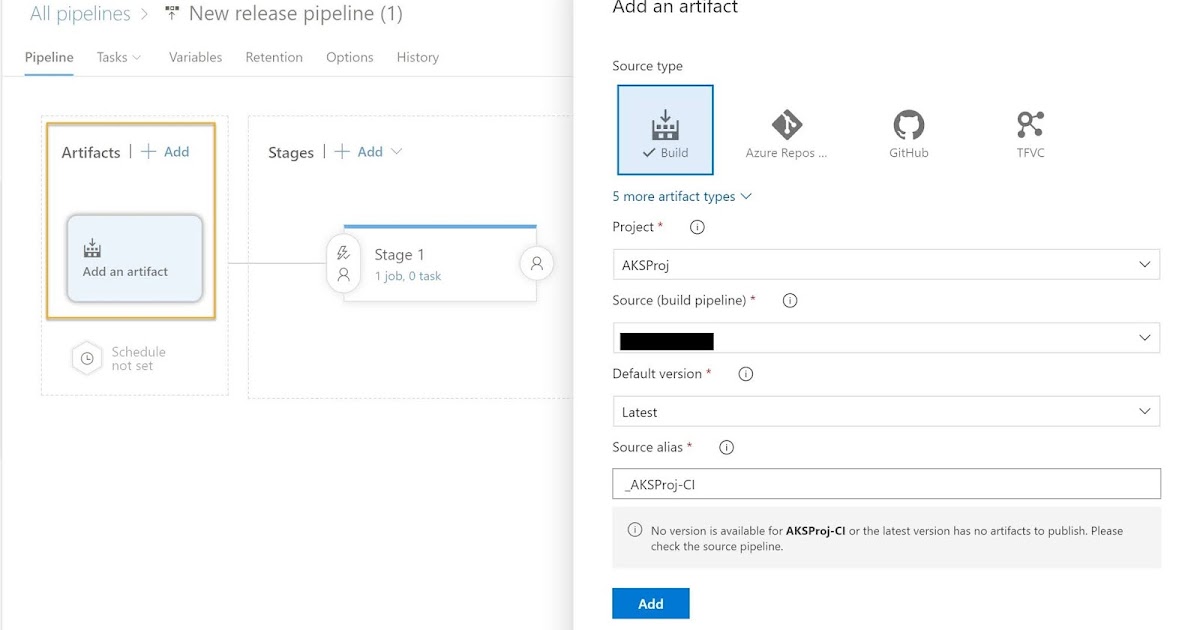Screen dimensions: 1200x630
Task: Click inside the Source alias text field
Action: coord(885,483)
